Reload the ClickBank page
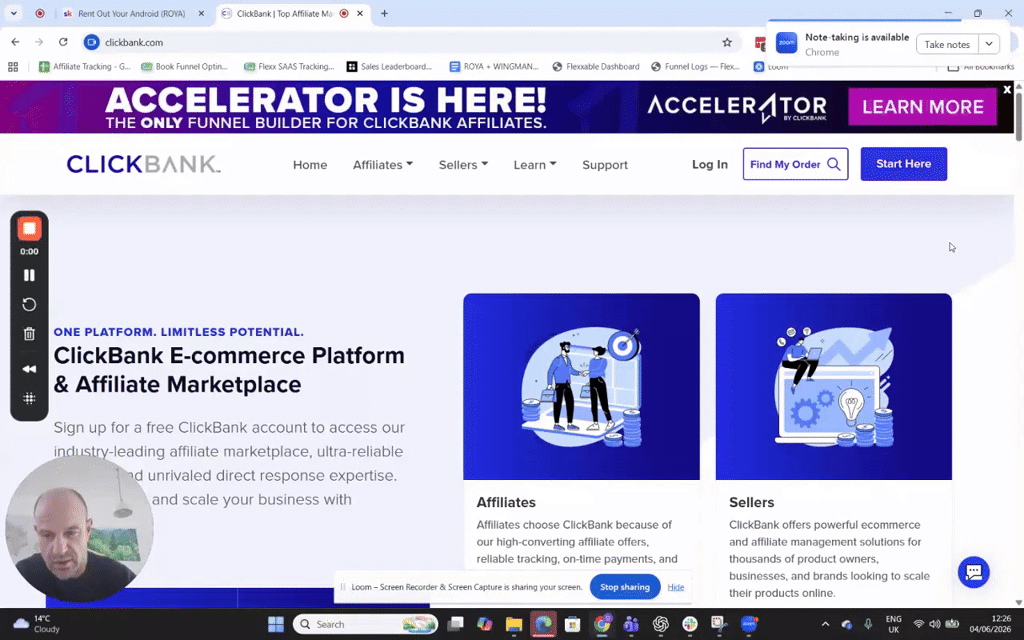 [x=63, y=42]
